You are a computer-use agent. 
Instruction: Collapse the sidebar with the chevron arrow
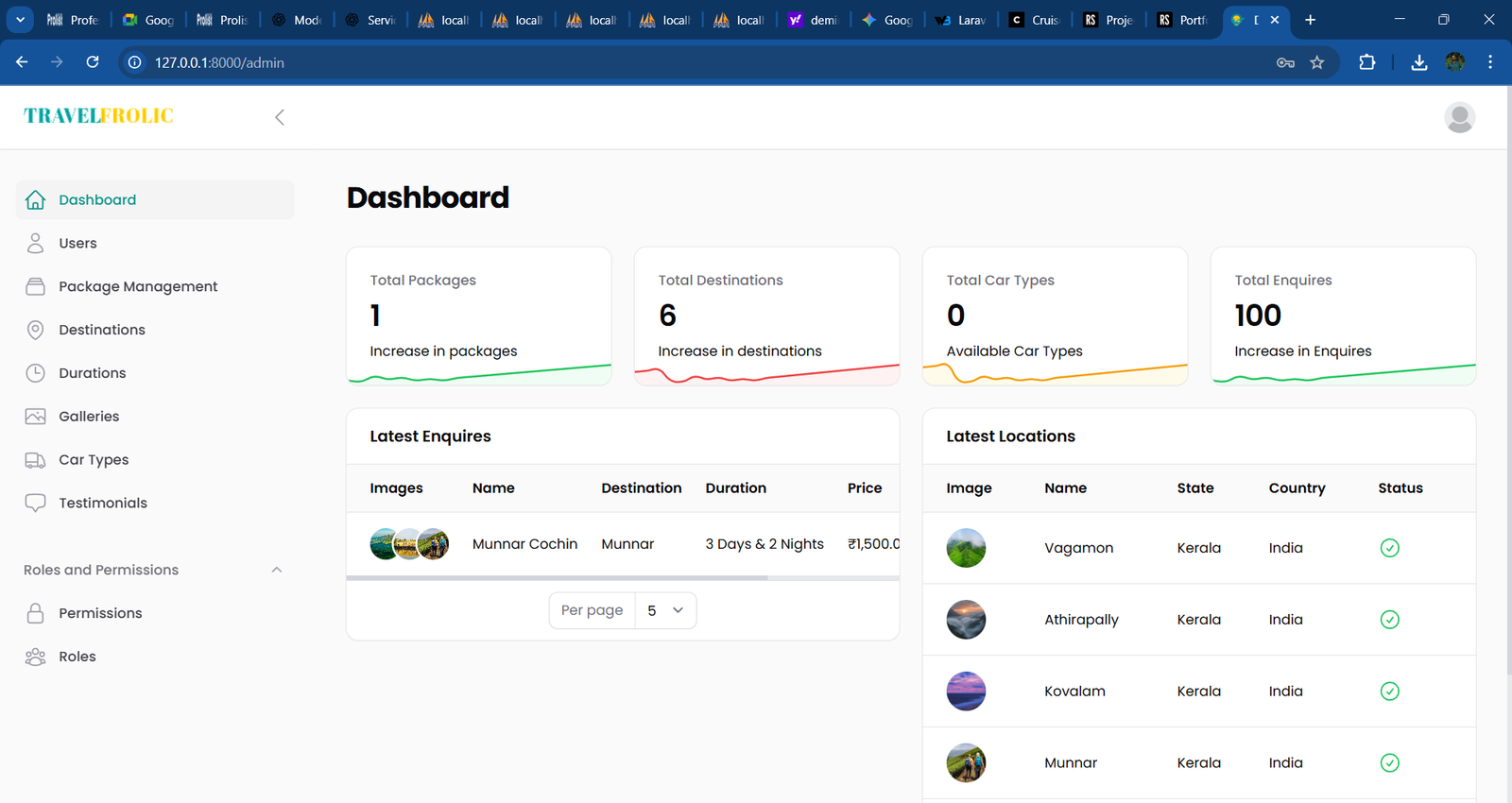coord(279,117)
